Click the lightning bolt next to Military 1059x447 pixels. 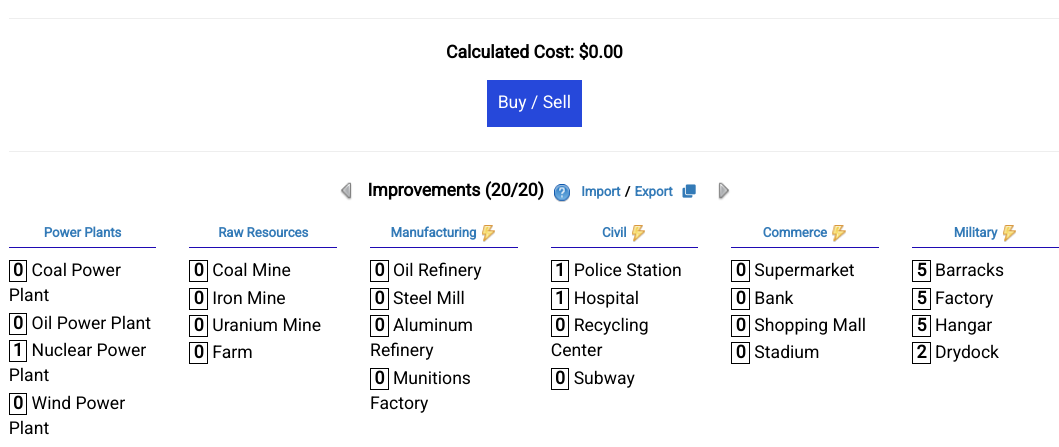1009,233
